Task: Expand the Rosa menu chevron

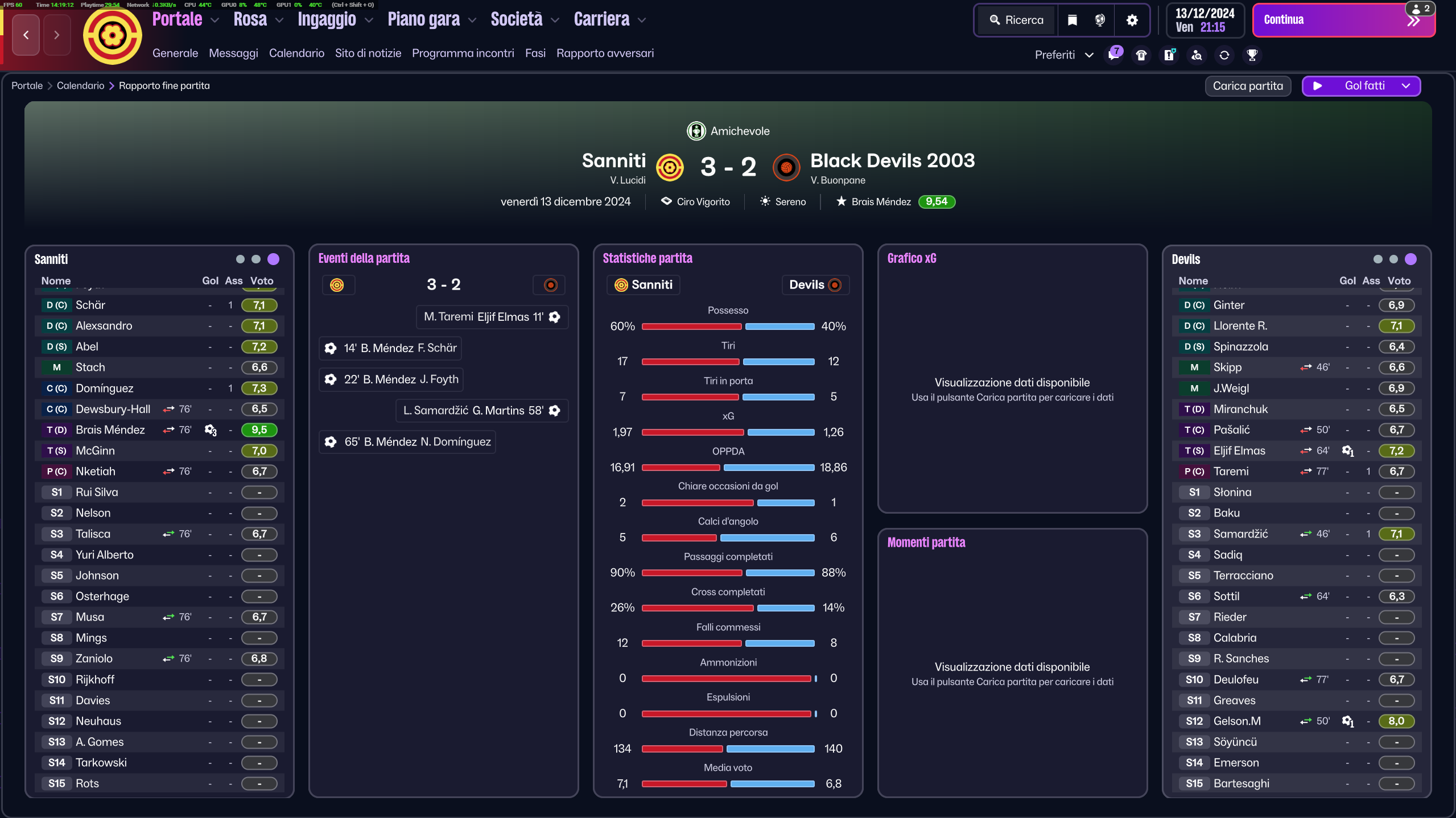Action: click(x=279, y=20)
